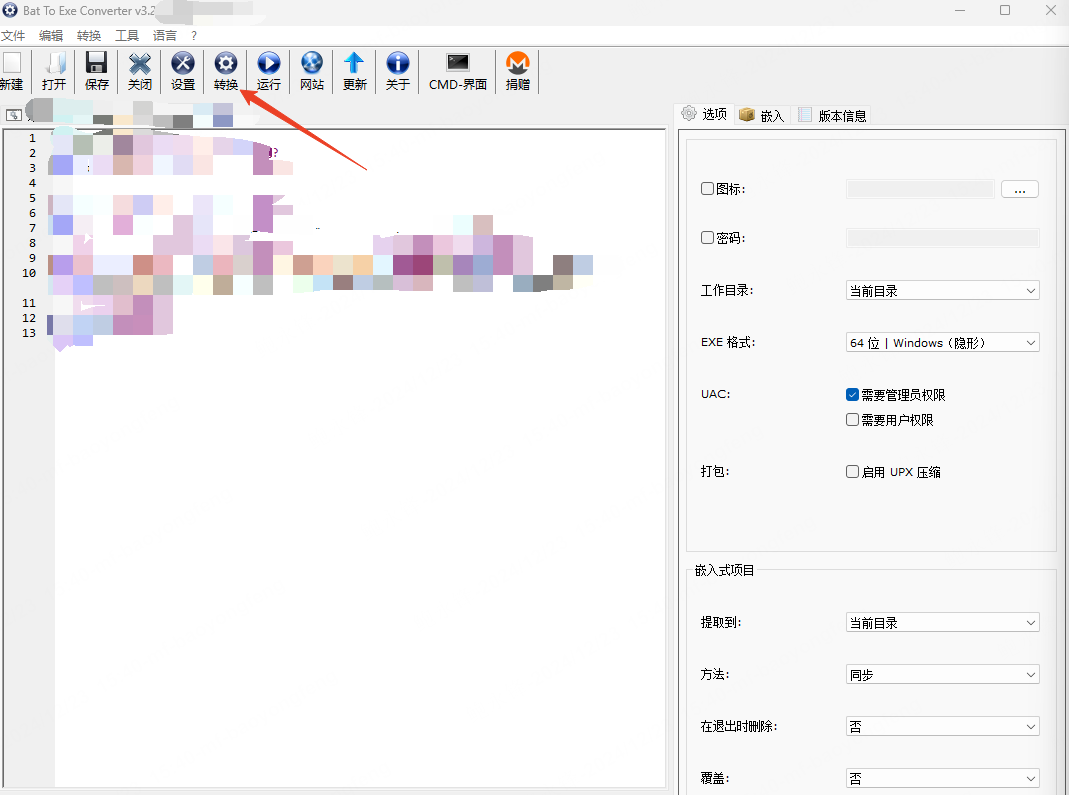Image resolution: width=1069 pixels, height=795 pixels.
Task: Expand the 覆盖 dropdown
Action: tap(943, 778)
